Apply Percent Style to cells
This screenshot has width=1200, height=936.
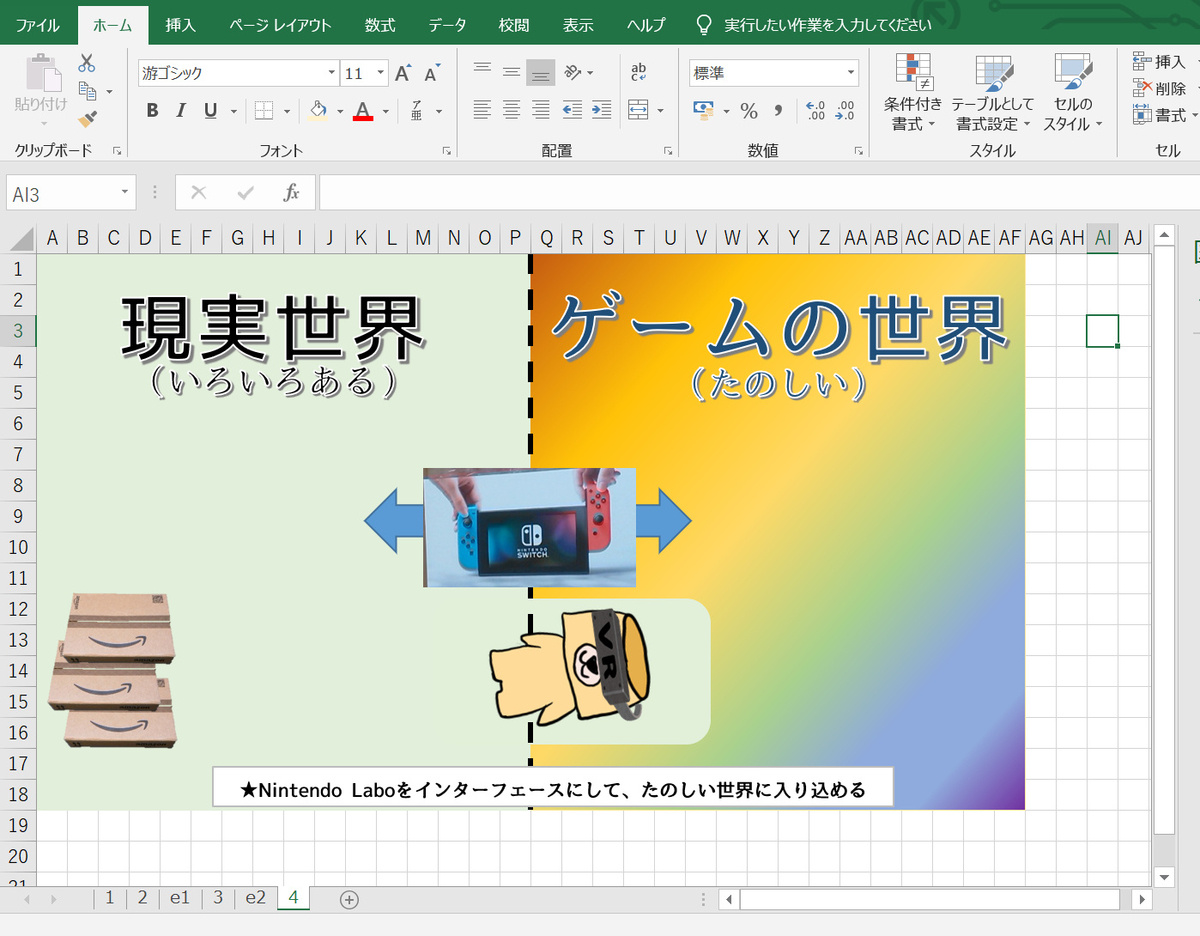pos(749,111)
